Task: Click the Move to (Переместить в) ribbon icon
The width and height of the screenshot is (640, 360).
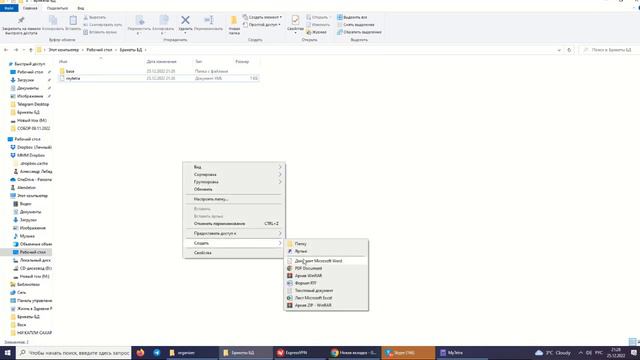Action: [x=140, y=20]
